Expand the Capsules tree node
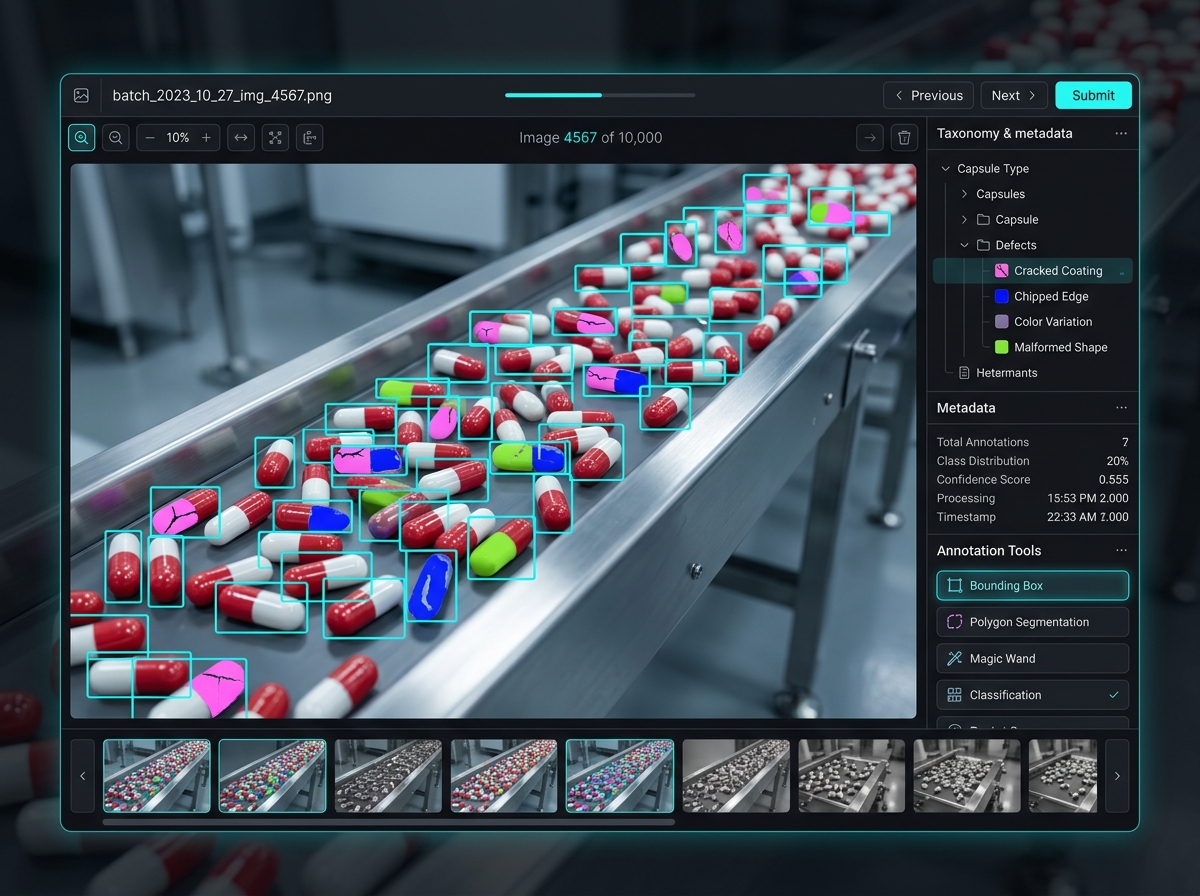This screenshot has width=1200, height=896. point(964,194)
